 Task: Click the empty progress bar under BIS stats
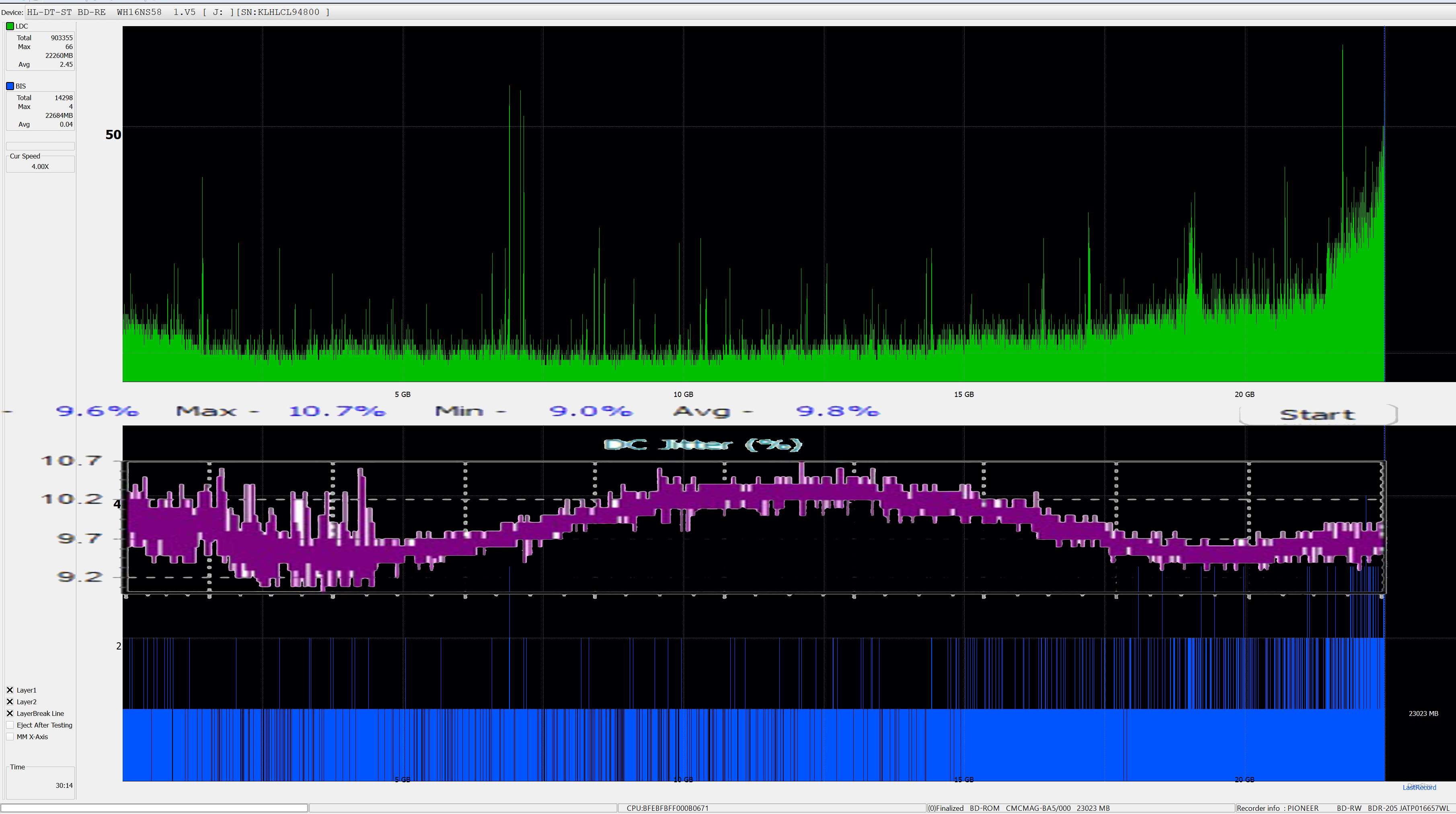[40, 146]
